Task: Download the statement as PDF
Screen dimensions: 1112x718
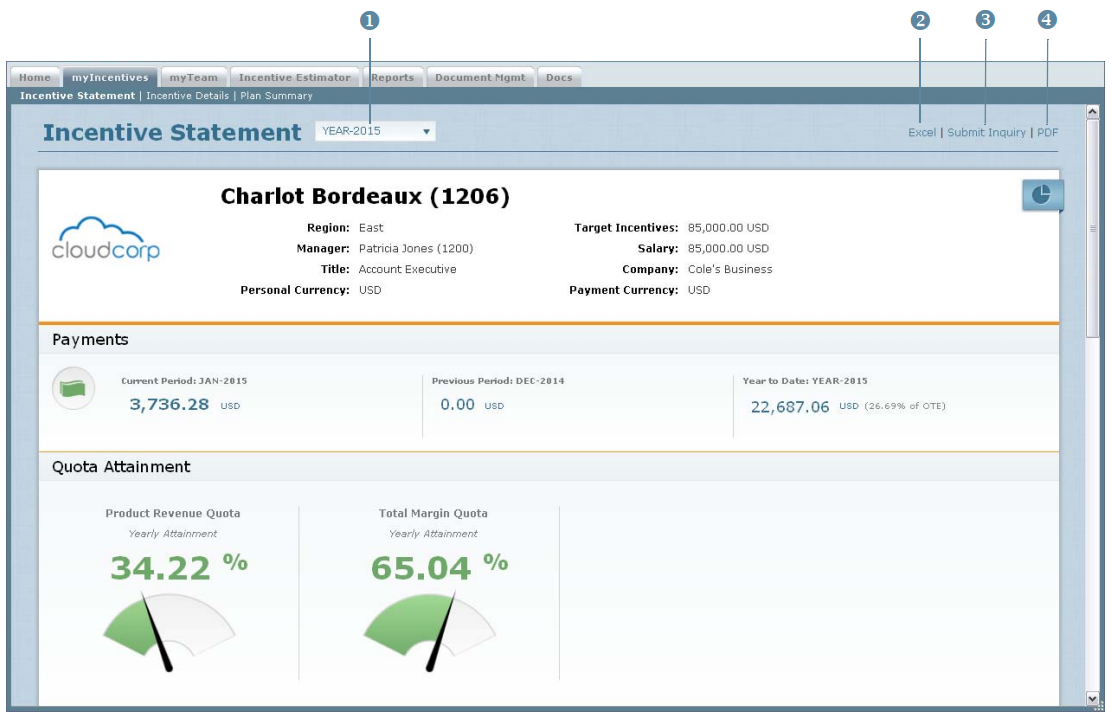Action: point(1047,133)
